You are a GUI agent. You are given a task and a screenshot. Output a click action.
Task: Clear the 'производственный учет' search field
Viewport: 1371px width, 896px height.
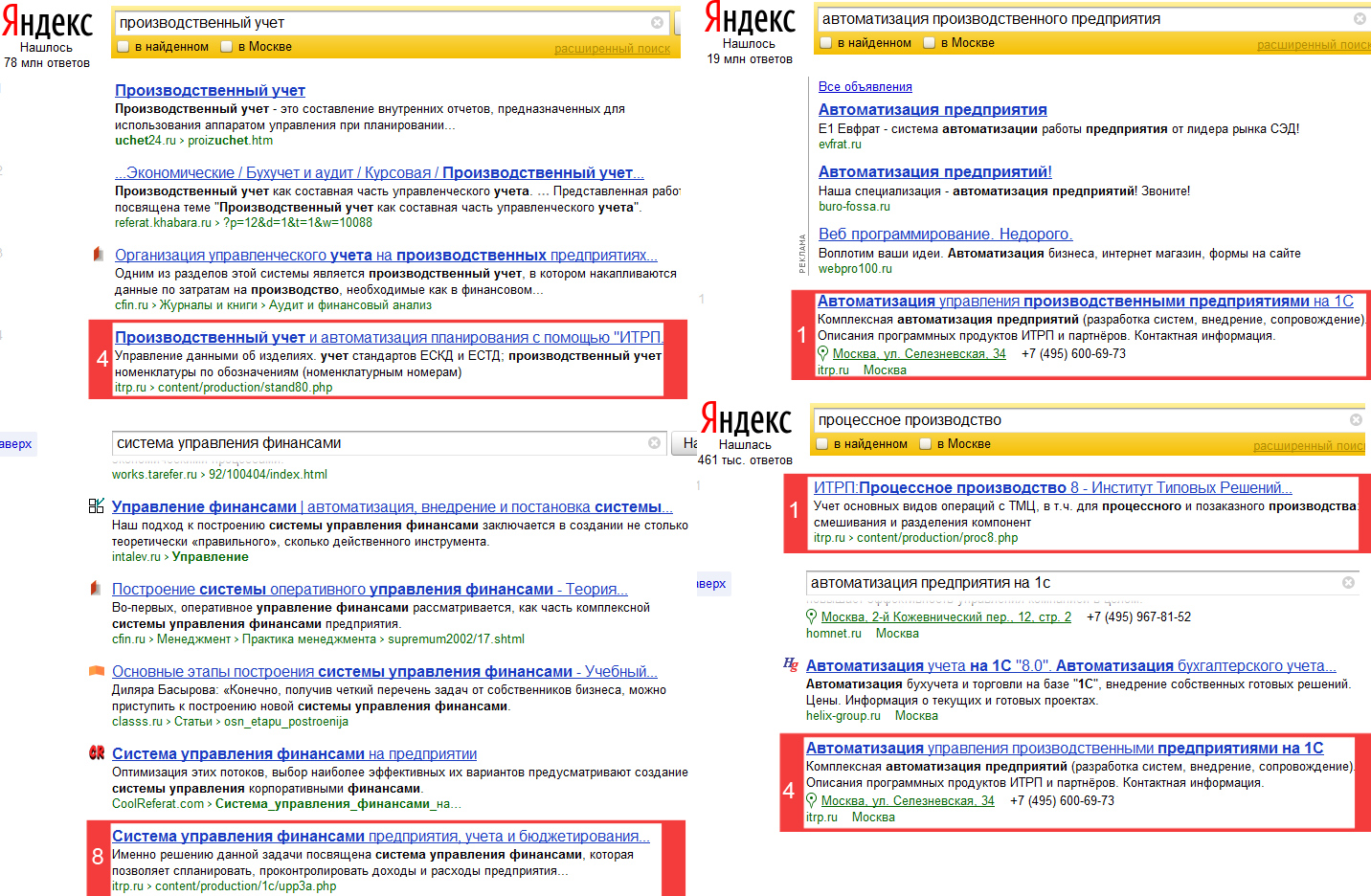coord(657,23)
